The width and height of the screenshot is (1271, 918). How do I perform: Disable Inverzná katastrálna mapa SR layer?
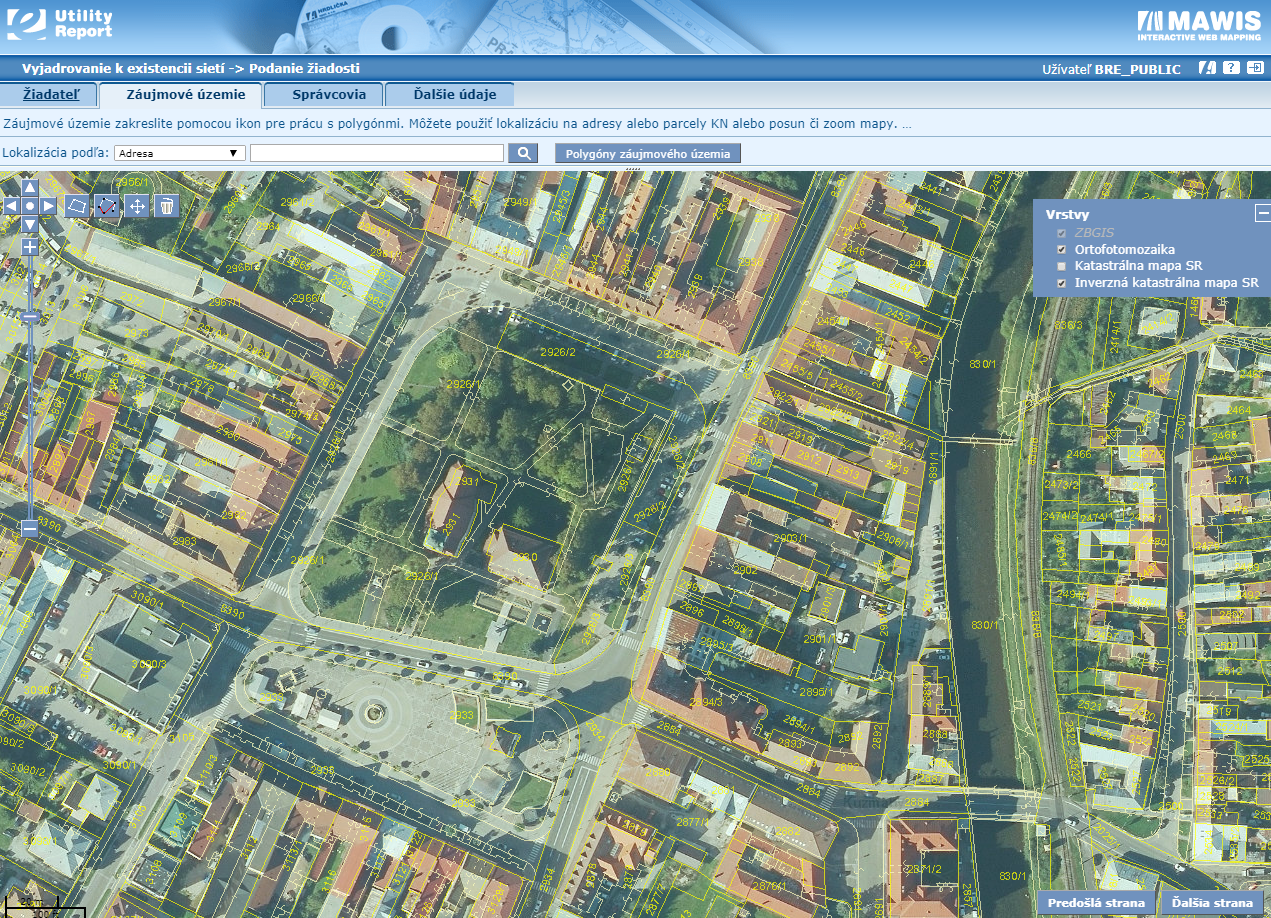(1062, 283)
